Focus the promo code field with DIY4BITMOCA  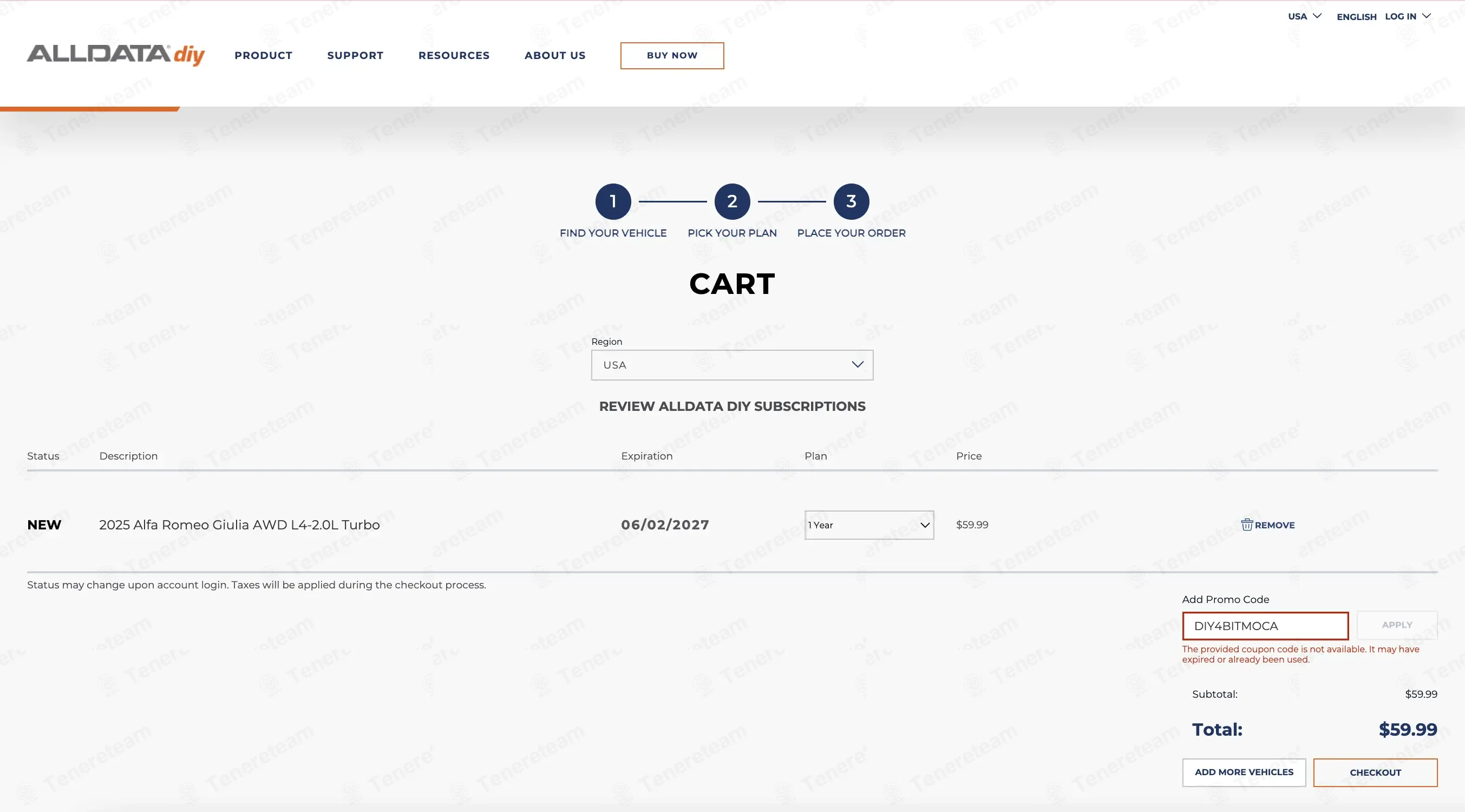click(x=1265, y=626)
